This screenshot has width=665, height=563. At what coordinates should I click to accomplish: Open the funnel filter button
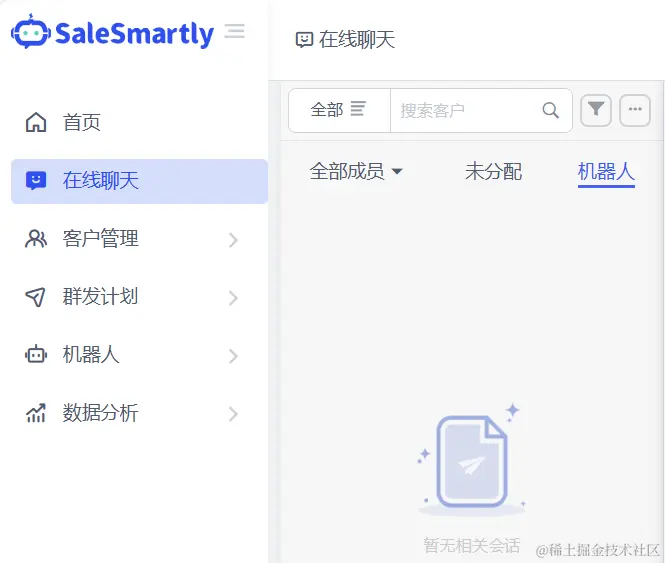(x=596, y=110)
